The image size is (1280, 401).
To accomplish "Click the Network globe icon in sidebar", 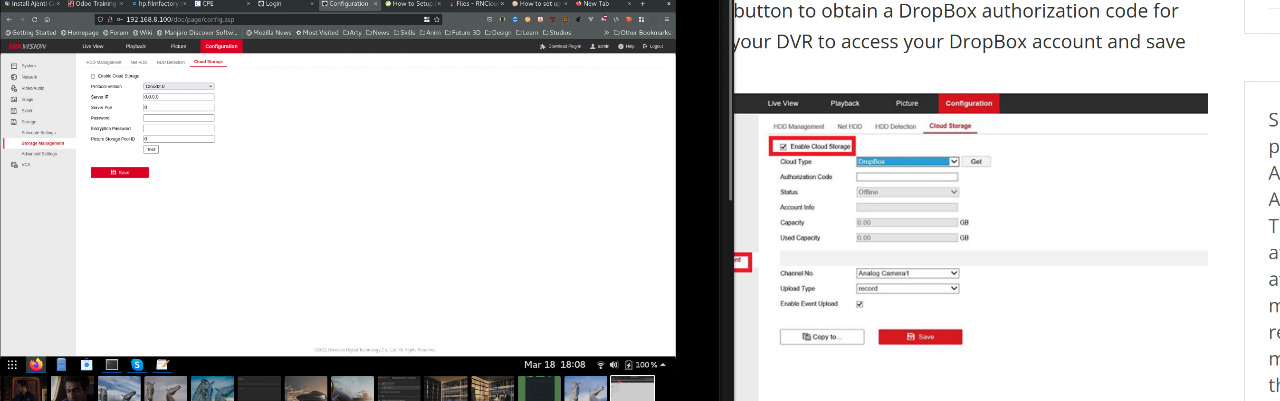I will (13, 77).
